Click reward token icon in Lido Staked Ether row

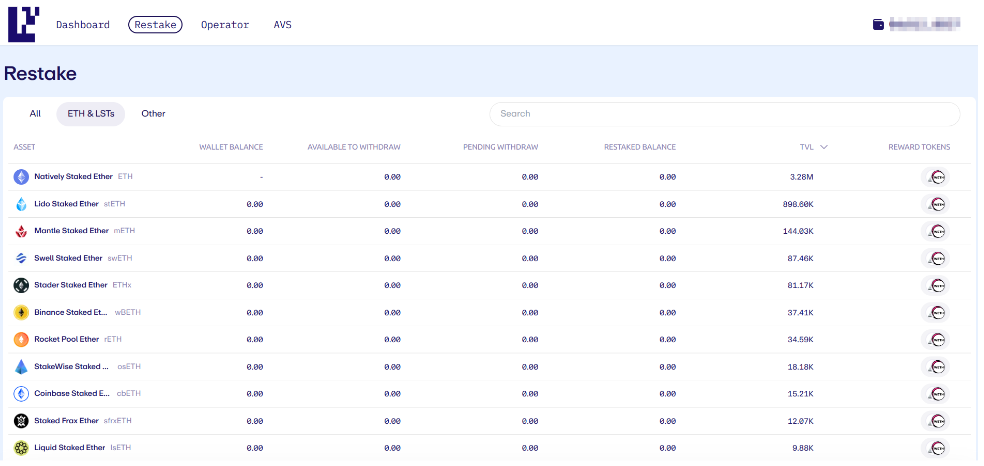point(936,204)
